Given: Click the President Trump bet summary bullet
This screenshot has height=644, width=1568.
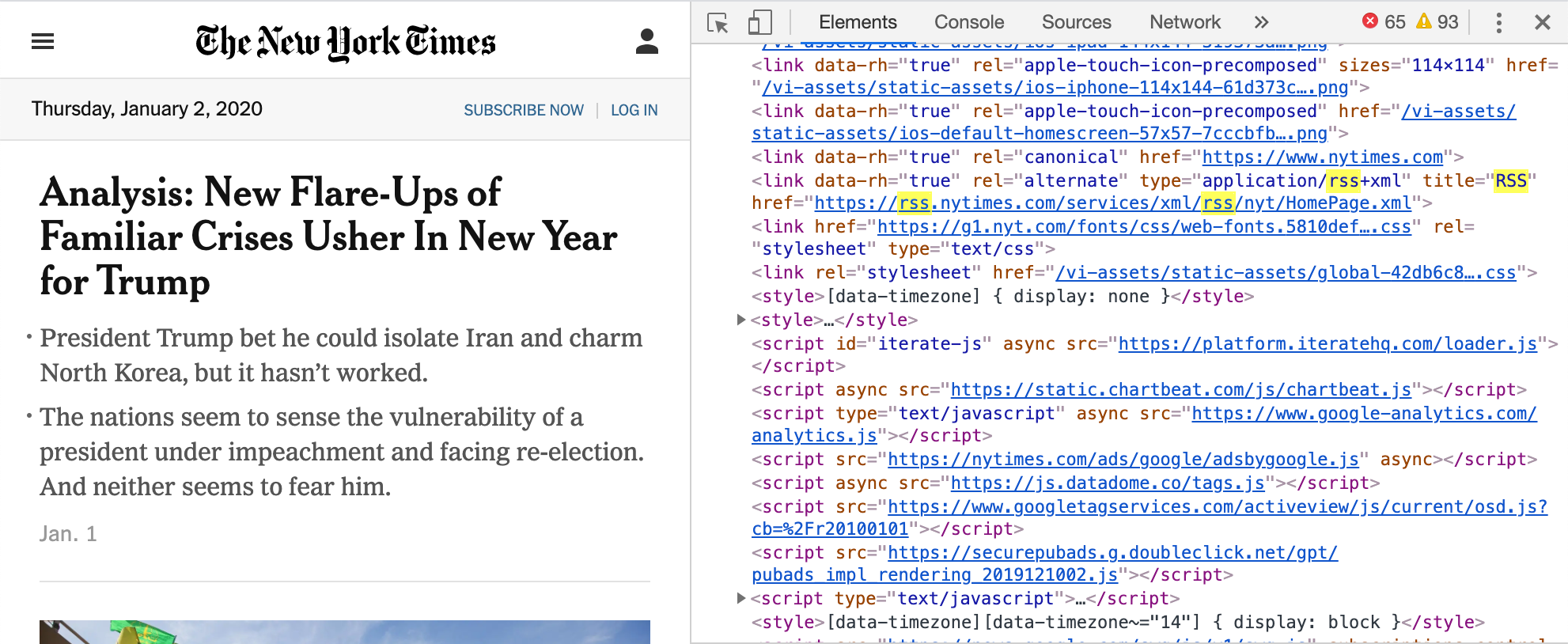Looking at the screenshot, I should [x=341, y=355].
